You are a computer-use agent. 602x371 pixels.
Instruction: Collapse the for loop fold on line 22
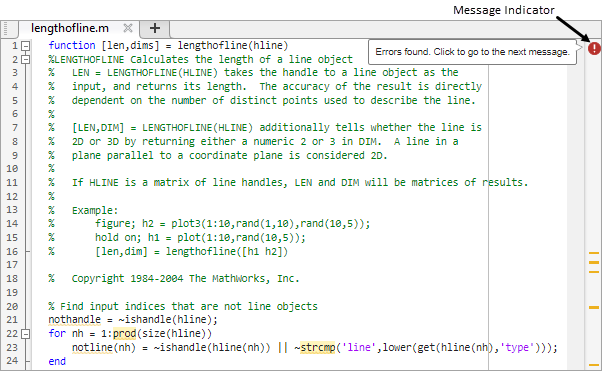click(26, 334)
